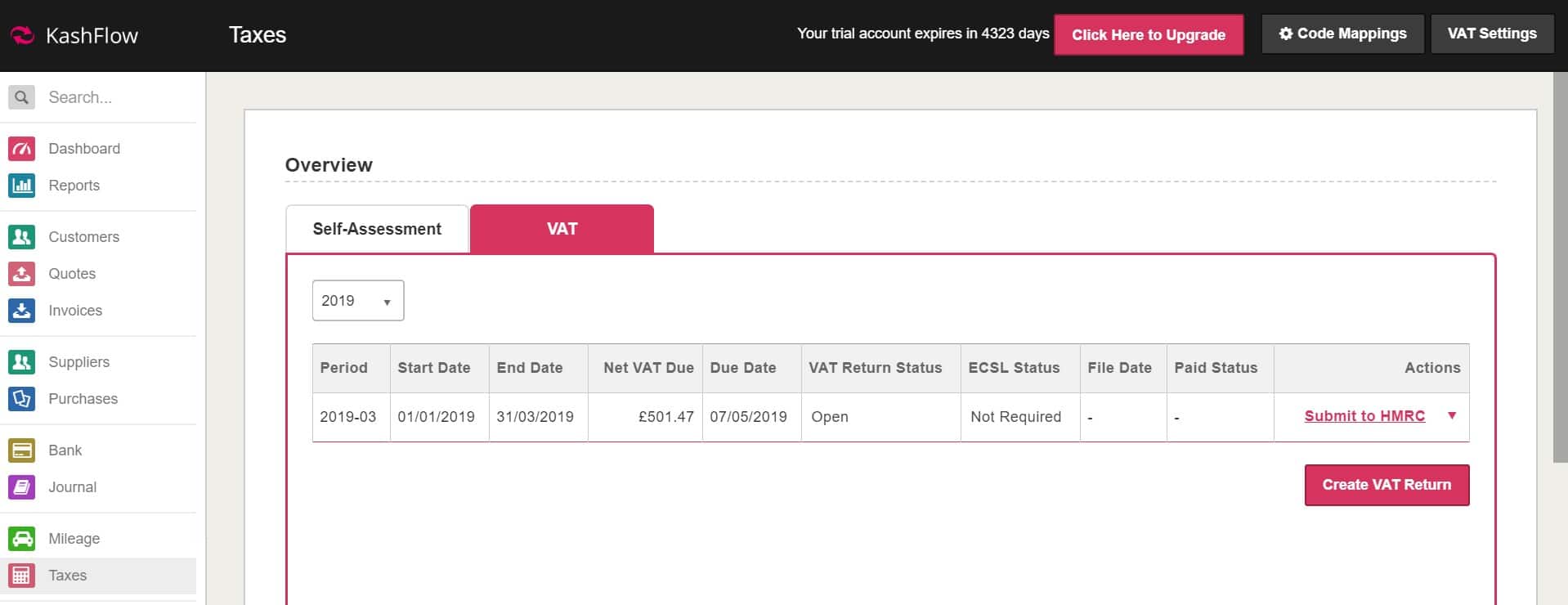Click the Suppliers icon in sidebar
The image size is (1568, 605).
(x=22, y=362)
